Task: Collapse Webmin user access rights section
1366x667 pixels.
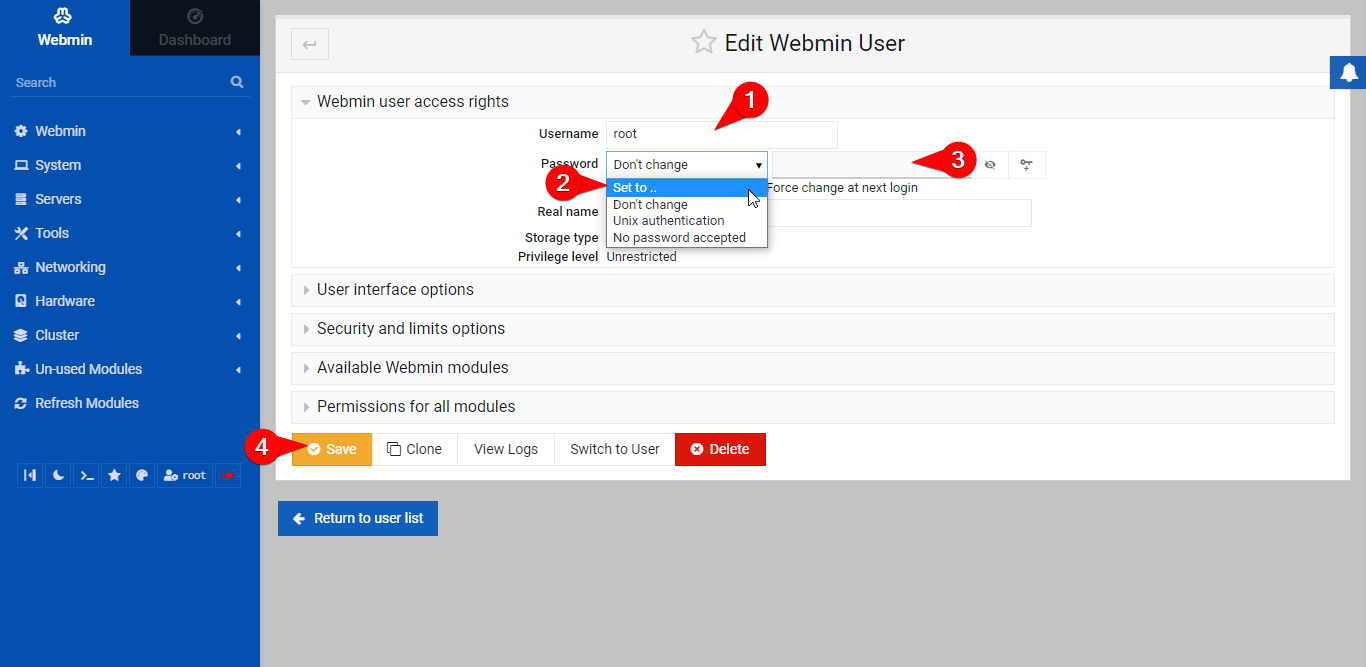Action: [813, 102]
